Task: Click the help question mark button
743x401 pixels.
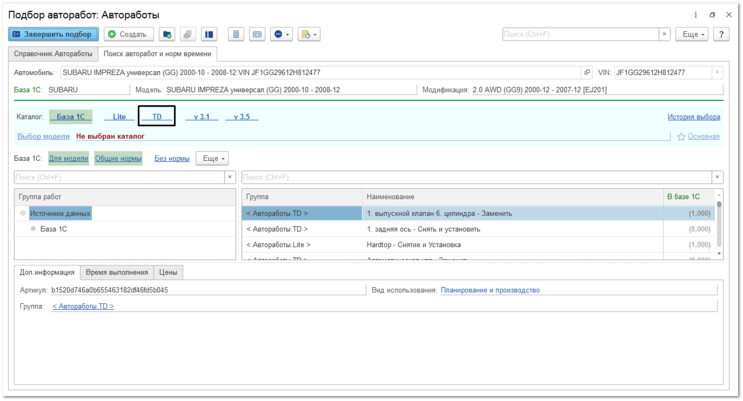Action: 721,34
